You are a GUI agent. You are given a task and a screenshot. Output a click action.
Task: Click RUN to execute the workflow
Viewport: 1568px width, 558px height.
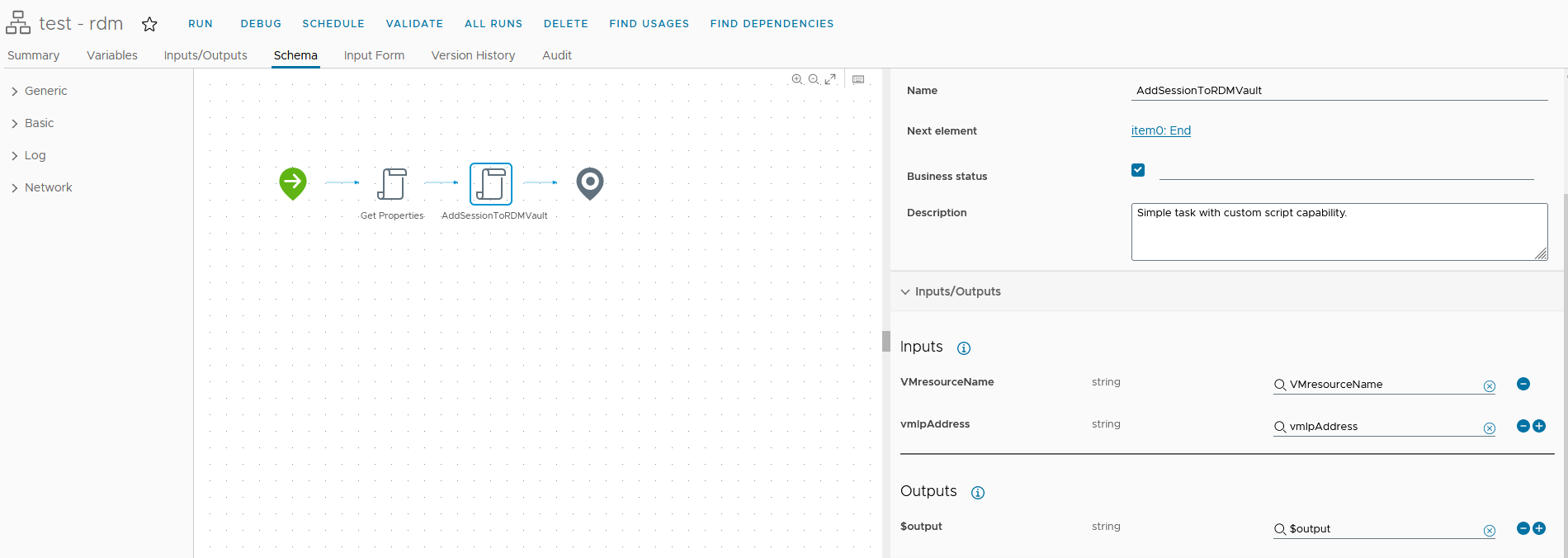[201, 24]
